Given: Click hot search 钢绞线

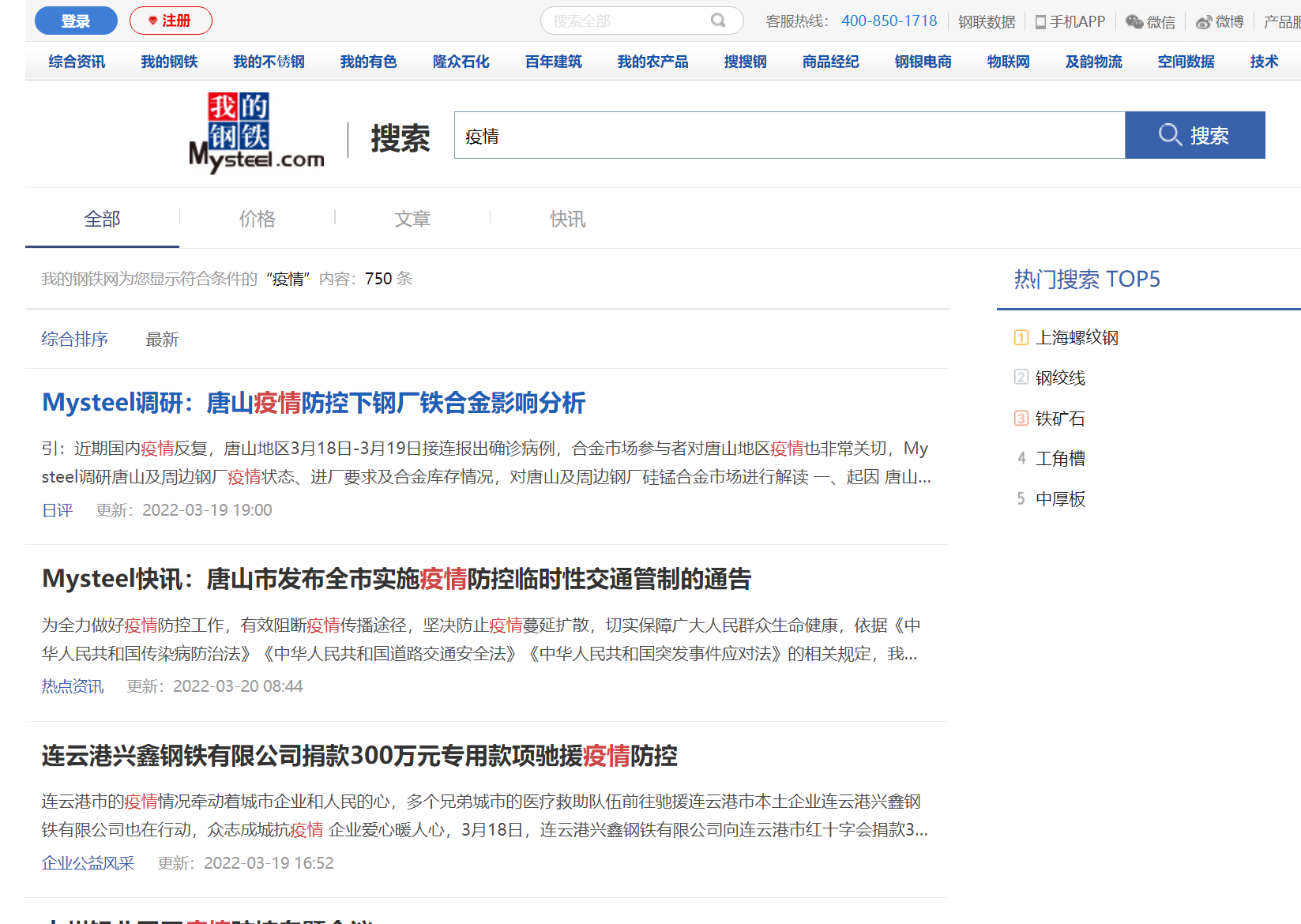Looking at the screenshot, I should [x=1060, y=377].
